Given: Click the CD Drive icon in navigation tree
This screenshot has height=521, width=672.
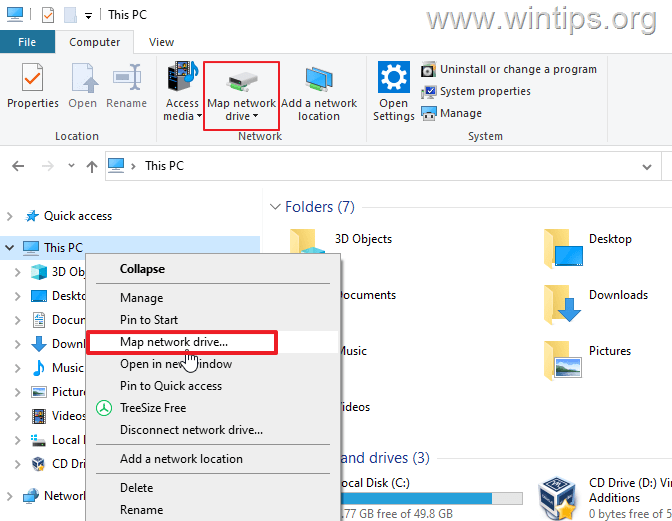Looking at the screenshot, I should coord(39,464).
